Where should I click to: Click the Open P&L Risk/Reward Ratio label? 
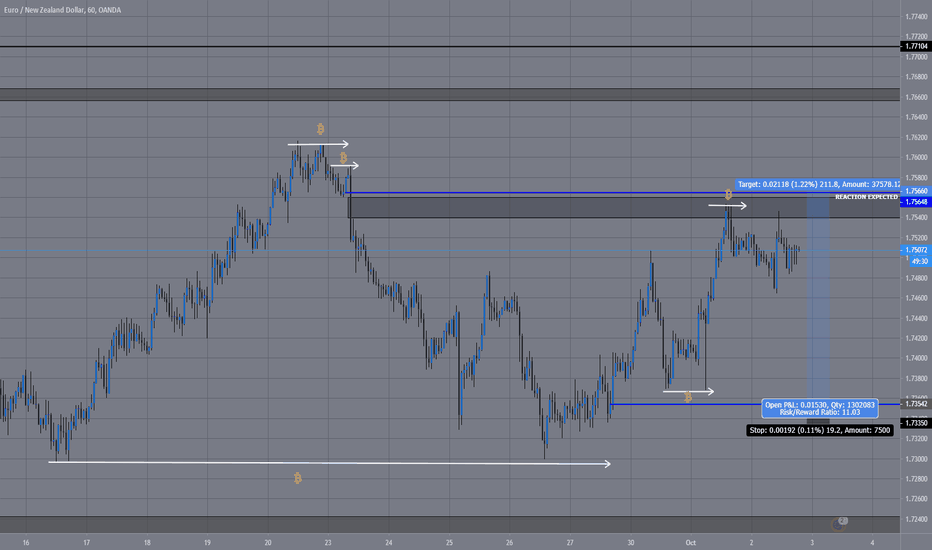coord(820,408)
